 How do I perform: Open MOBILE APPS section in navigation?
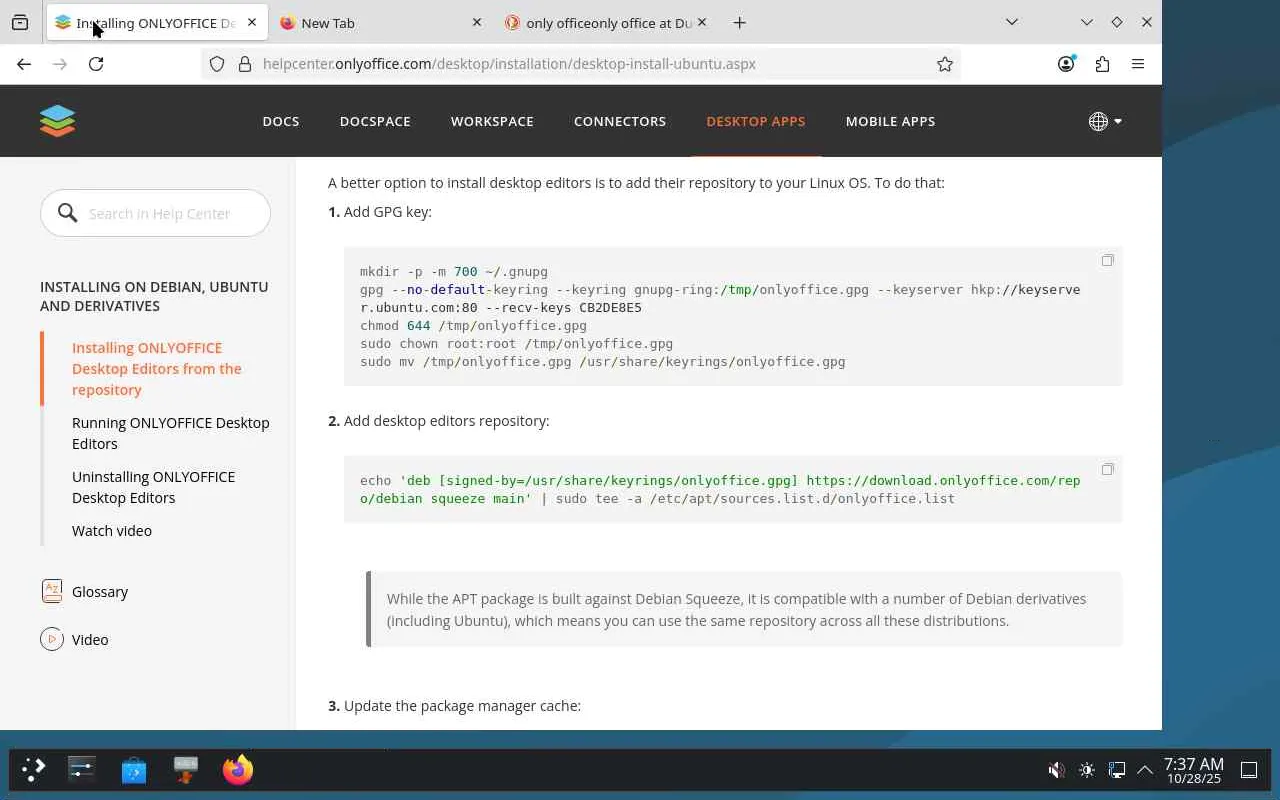(x=890, y=121)
